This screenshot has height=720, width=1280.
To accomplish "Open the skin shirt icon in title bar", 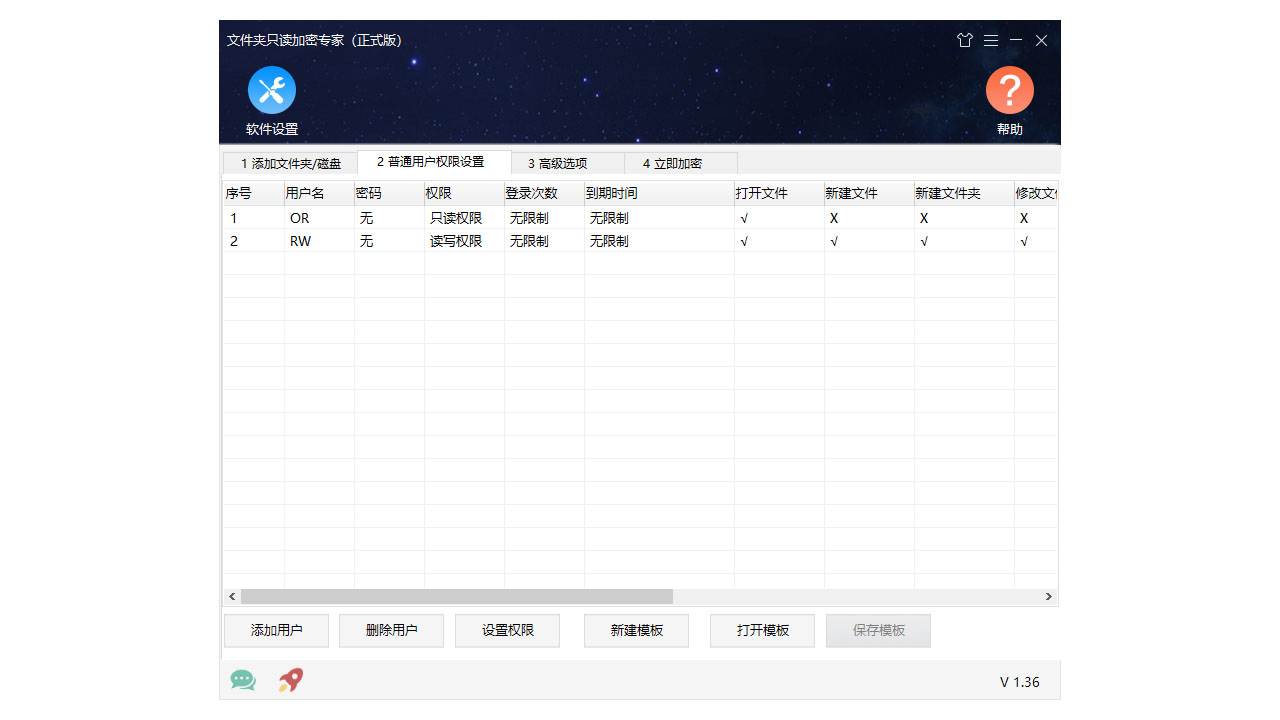I will pyautogui.click(x=964, y=40).
